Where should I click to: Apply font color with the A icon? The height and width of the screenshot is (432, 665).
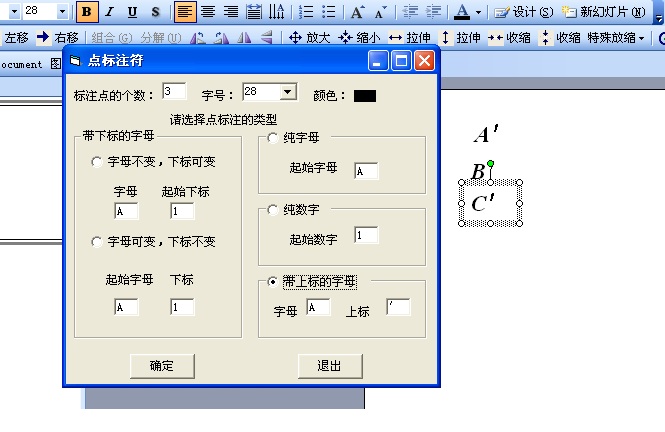[462, 12]
